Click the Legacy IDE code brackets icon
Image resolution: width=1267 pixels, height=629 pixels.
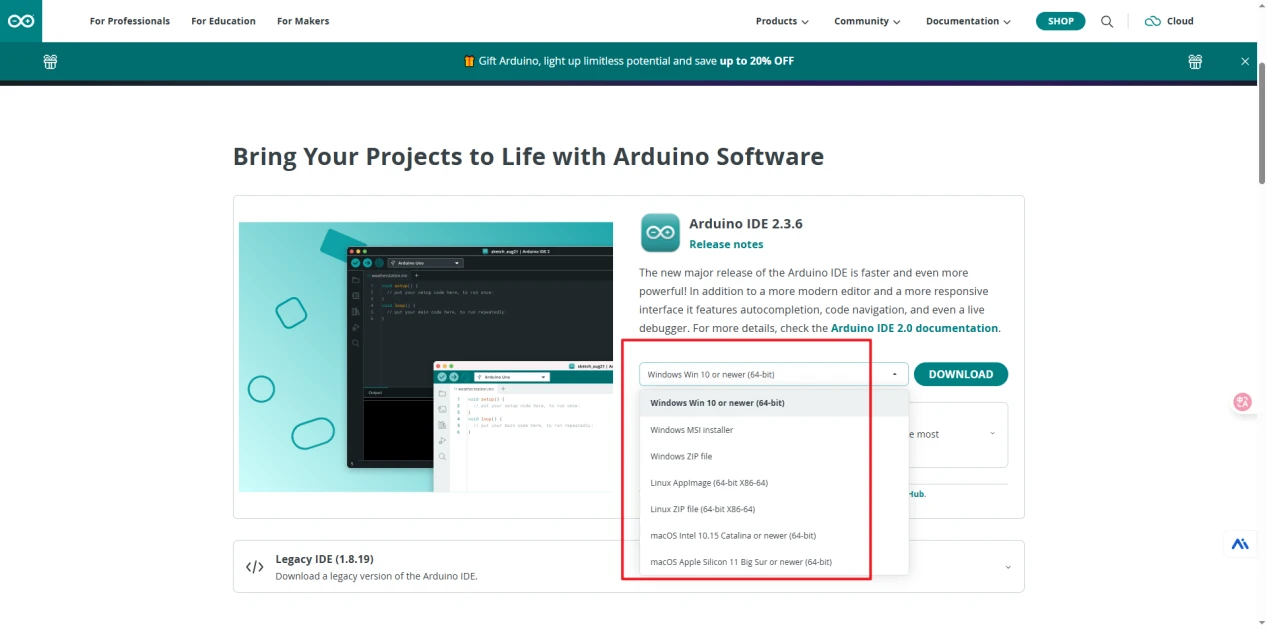coord(255,567)
